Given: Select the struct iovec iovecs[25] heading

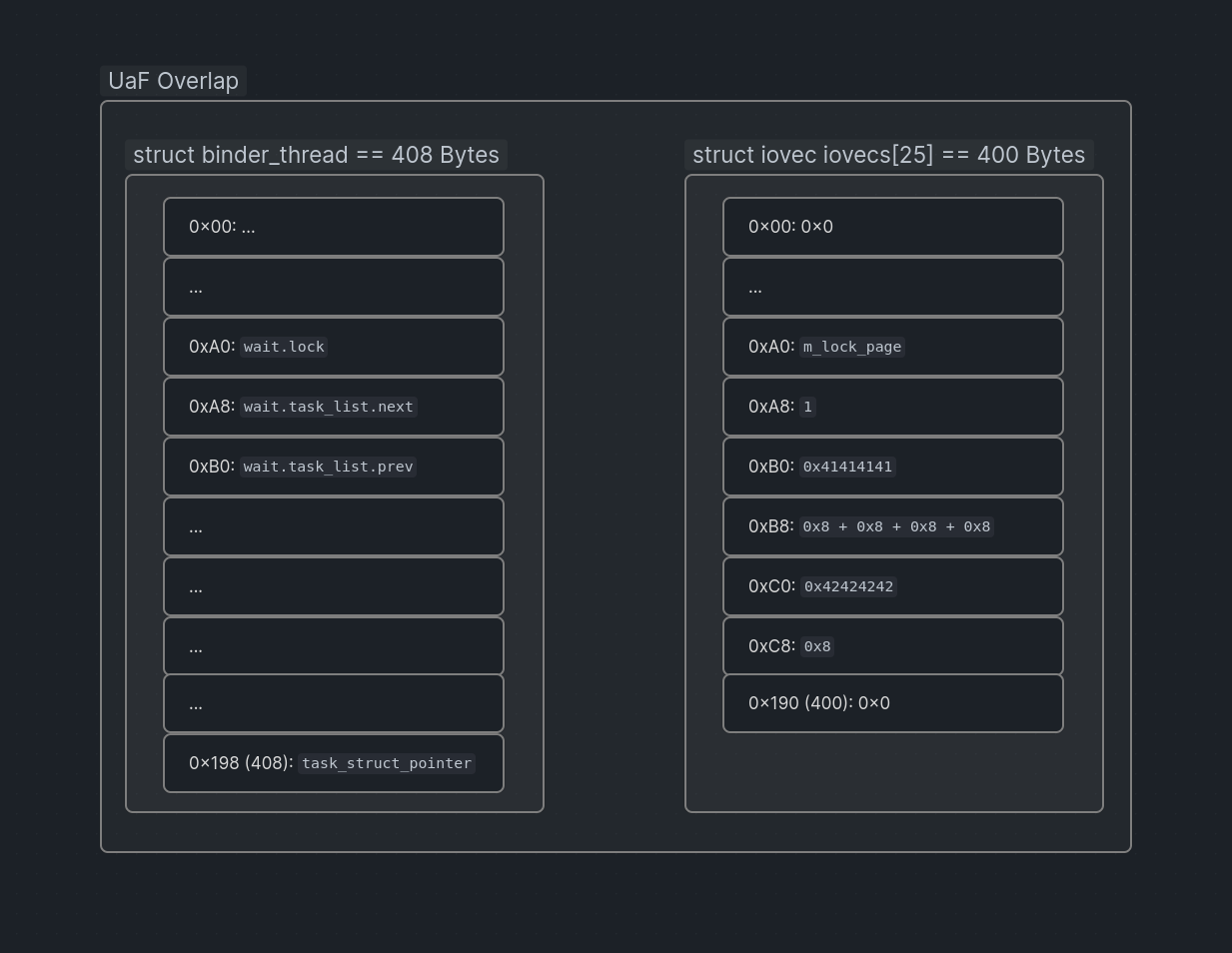Looking at the screenshot, I should pyautogui.click(x=888, y=156).
